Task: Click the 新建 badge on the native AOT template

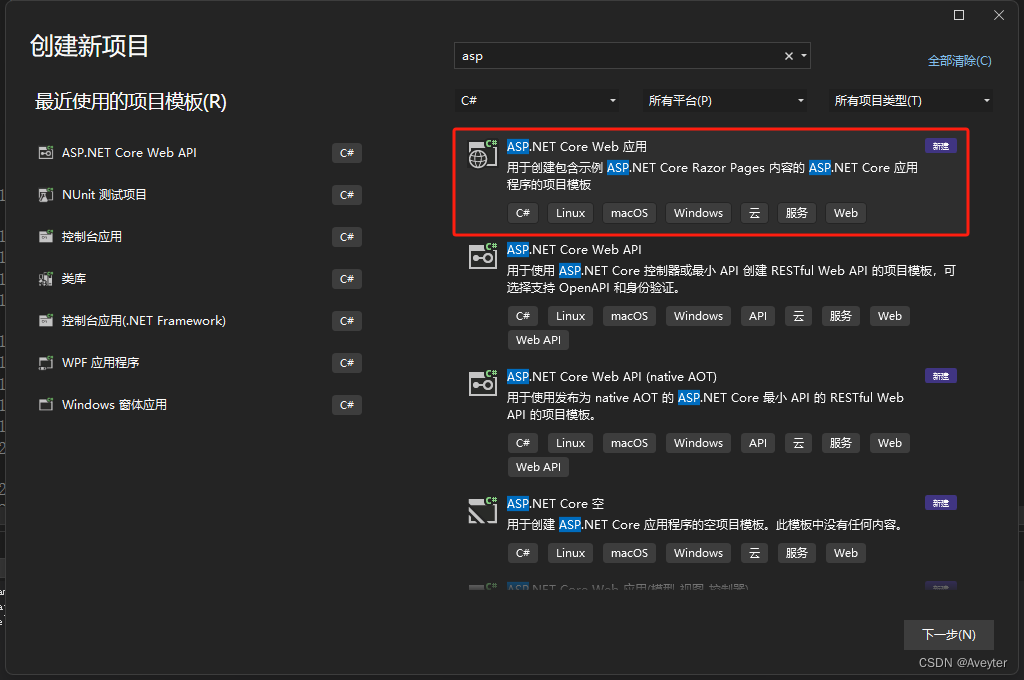Action: [x=940, y=376]
